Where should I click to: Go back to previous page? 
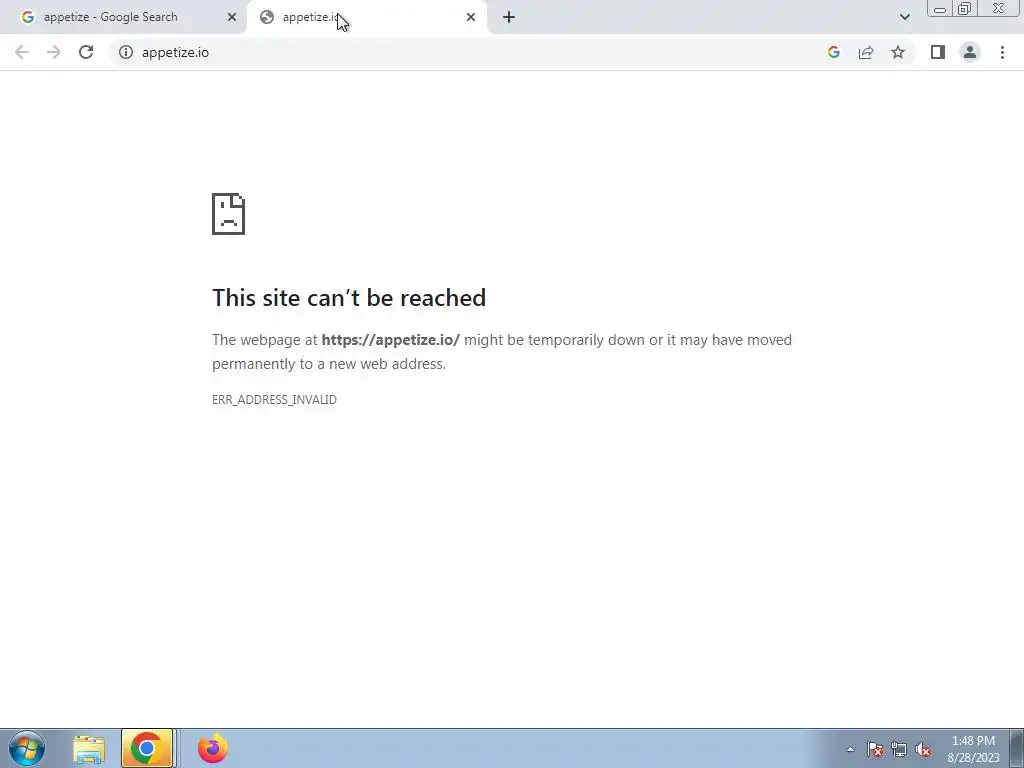(22, 52)
